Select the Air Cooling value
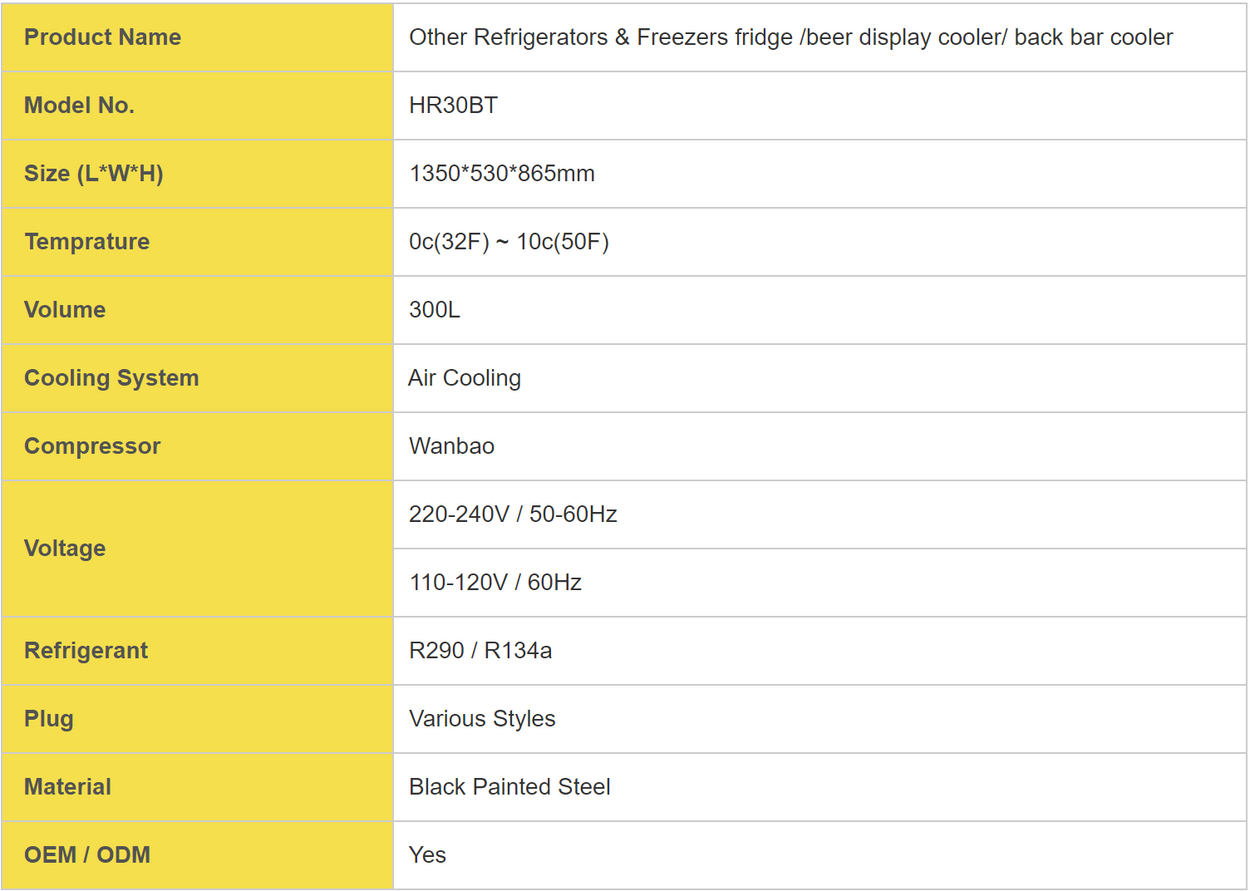 pos(465,378)
